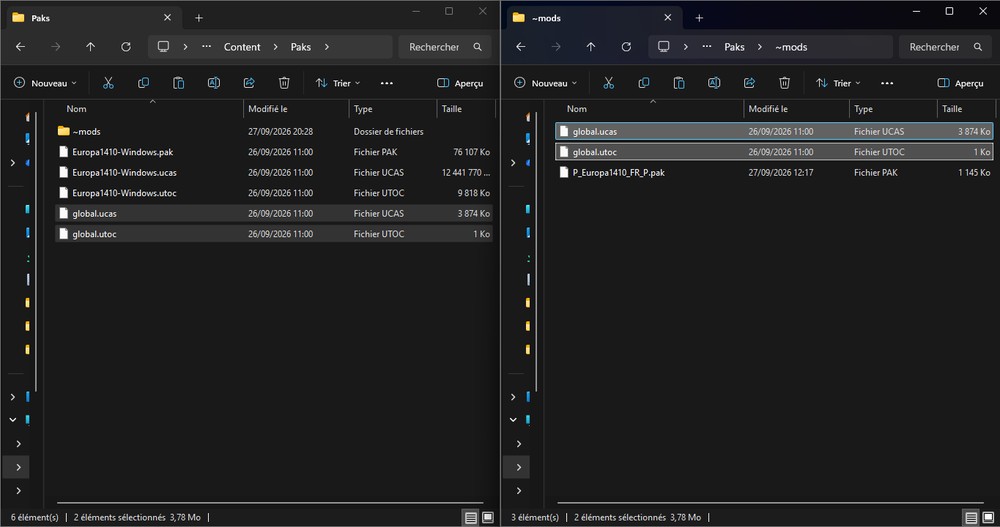1000x527 pixels.
Task: Select Europa1410-Windows.ucas file
Action: tap(274, 172)
